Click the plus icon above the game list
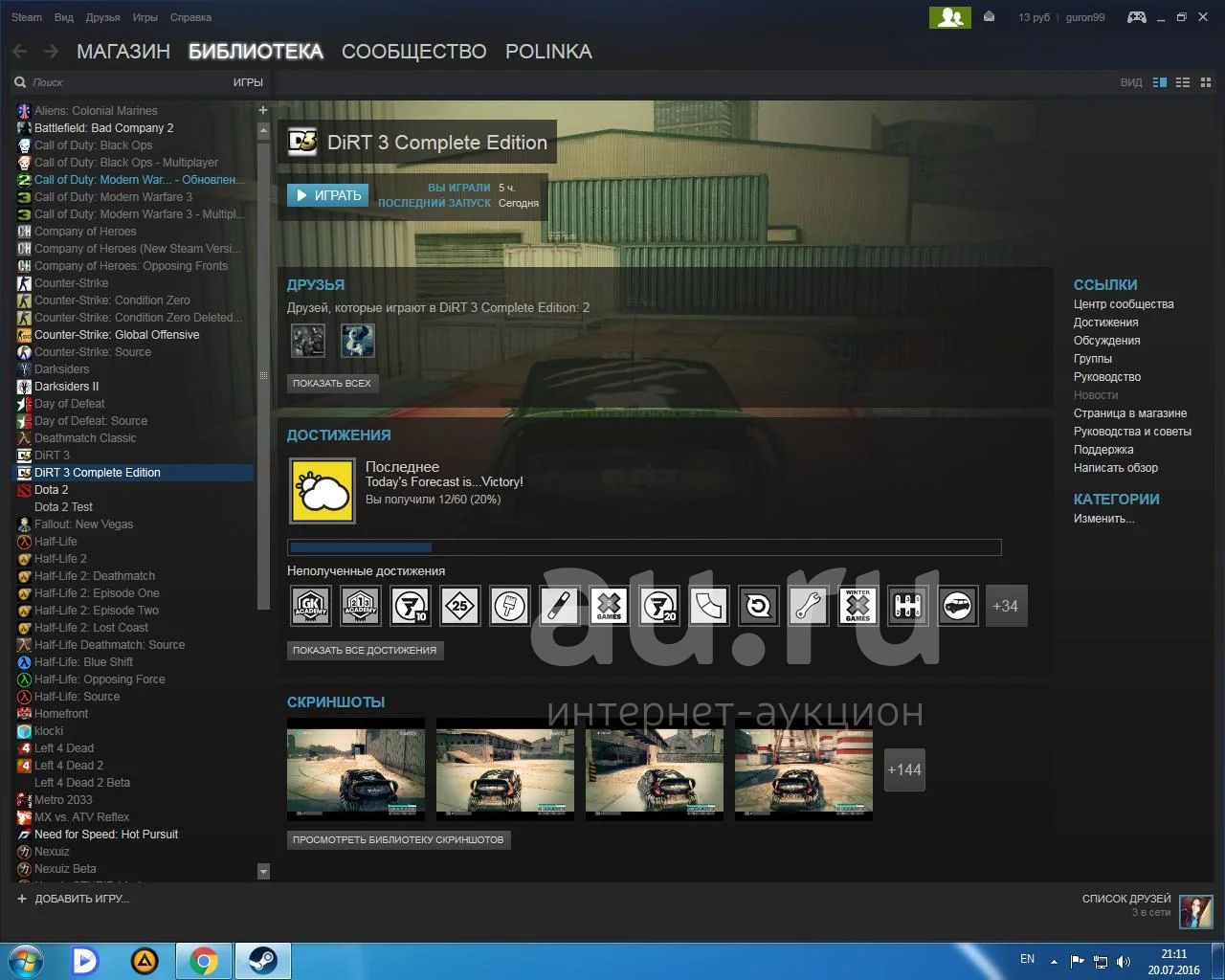 [x=263, y=110]
